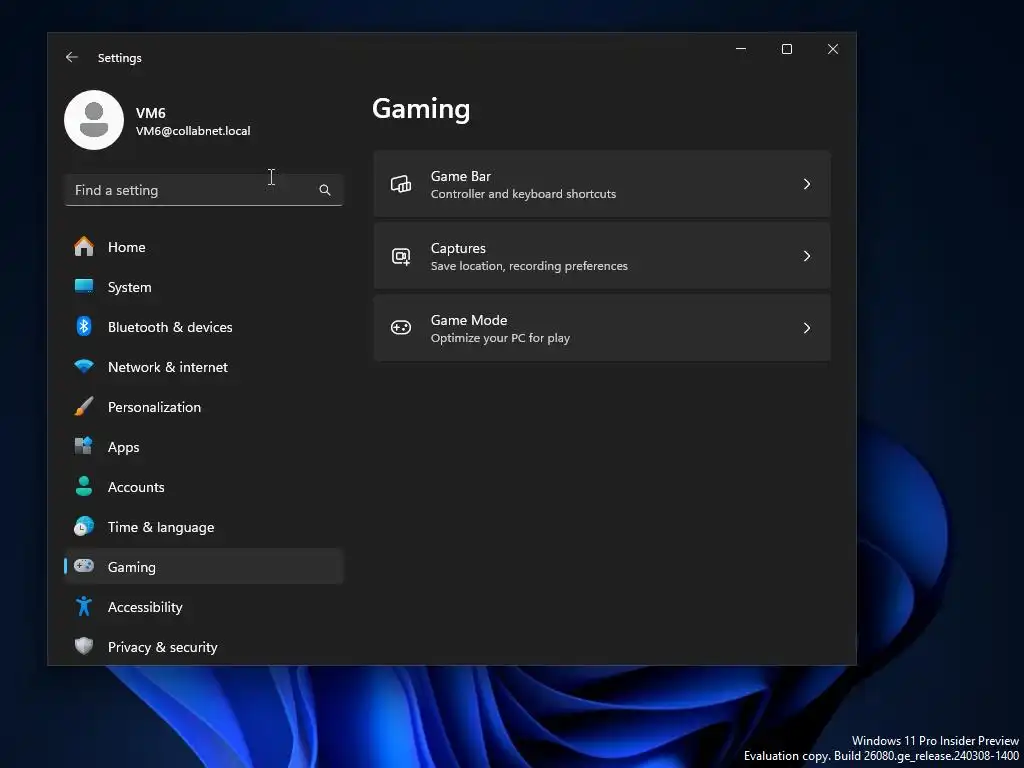The width and height of the screenshot is (1024, 768).
Task: Click 'Optimize your PC for play' text
Action: pos(500,338)
